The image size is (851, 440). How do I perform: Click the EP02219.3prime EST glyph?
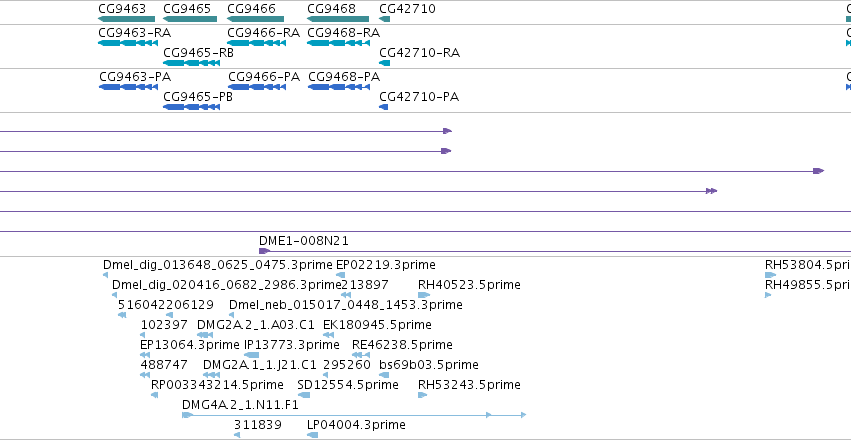340,275
